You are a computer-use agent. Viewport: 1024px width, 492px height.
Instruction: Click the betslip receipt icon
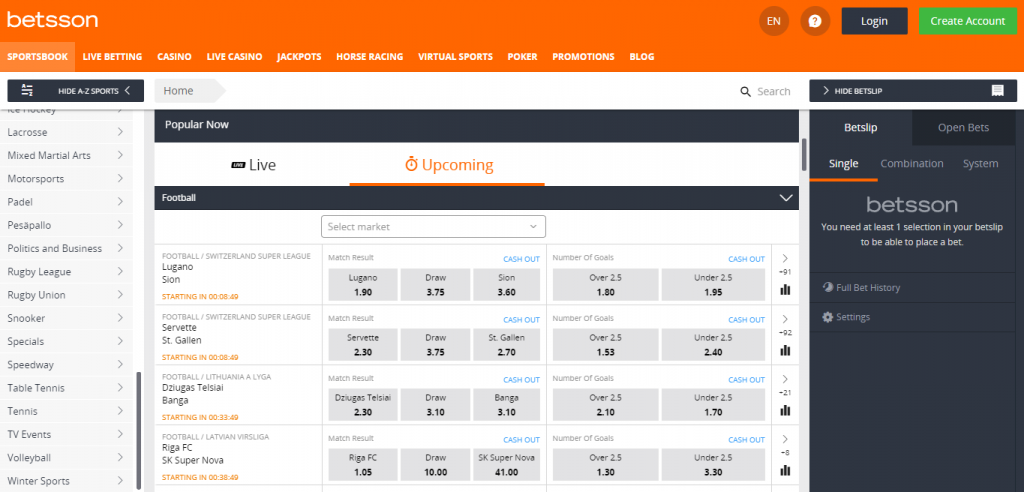[997, 91]
